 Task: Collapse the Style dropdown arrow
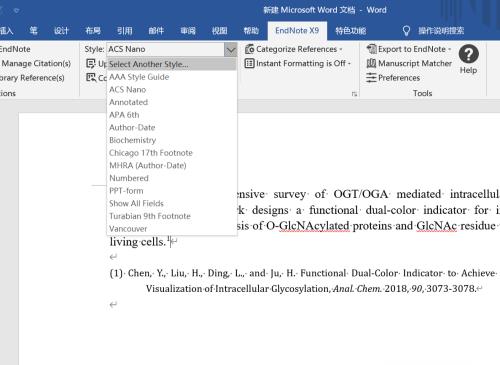pos(231,50)
